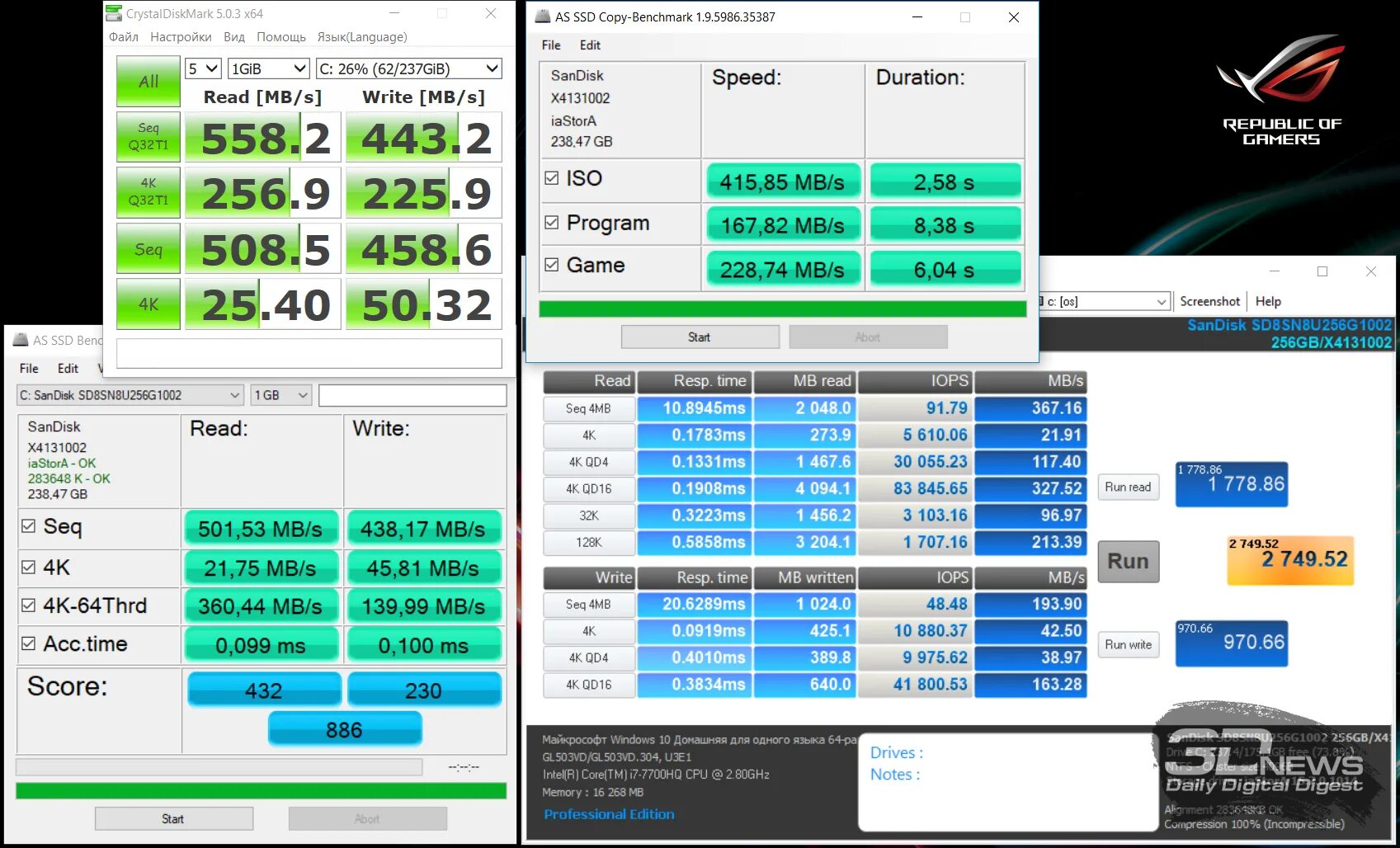Click the empty field beside 1 GB dropdown
The width and height of the screenshot is (1400, 848).
tap(412, 395)
